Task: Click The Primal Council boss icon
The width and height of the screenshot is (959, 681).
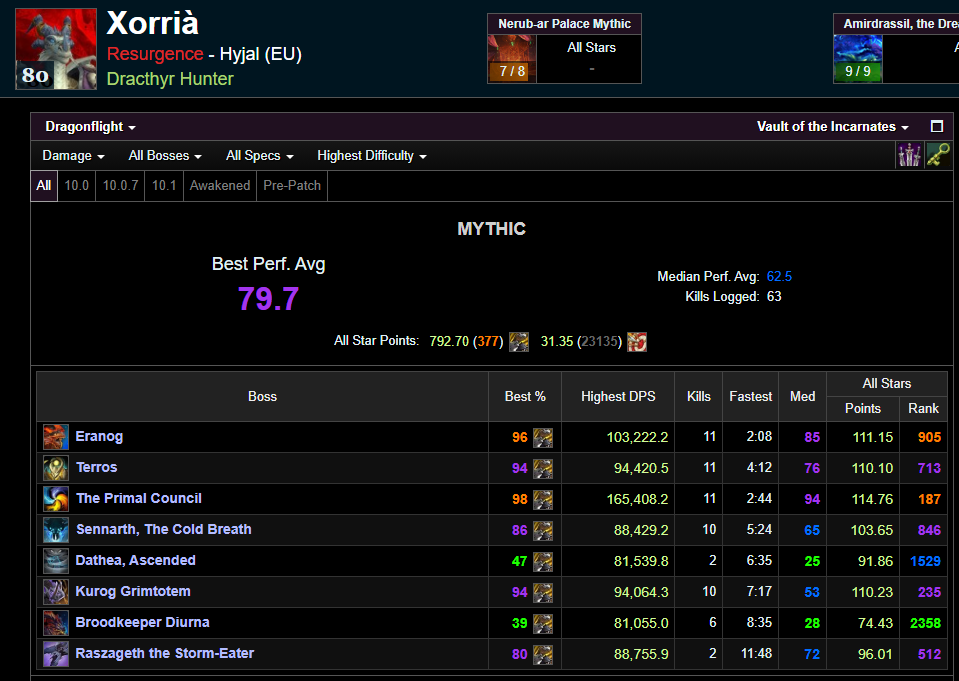Action: (x=56, y=499)
